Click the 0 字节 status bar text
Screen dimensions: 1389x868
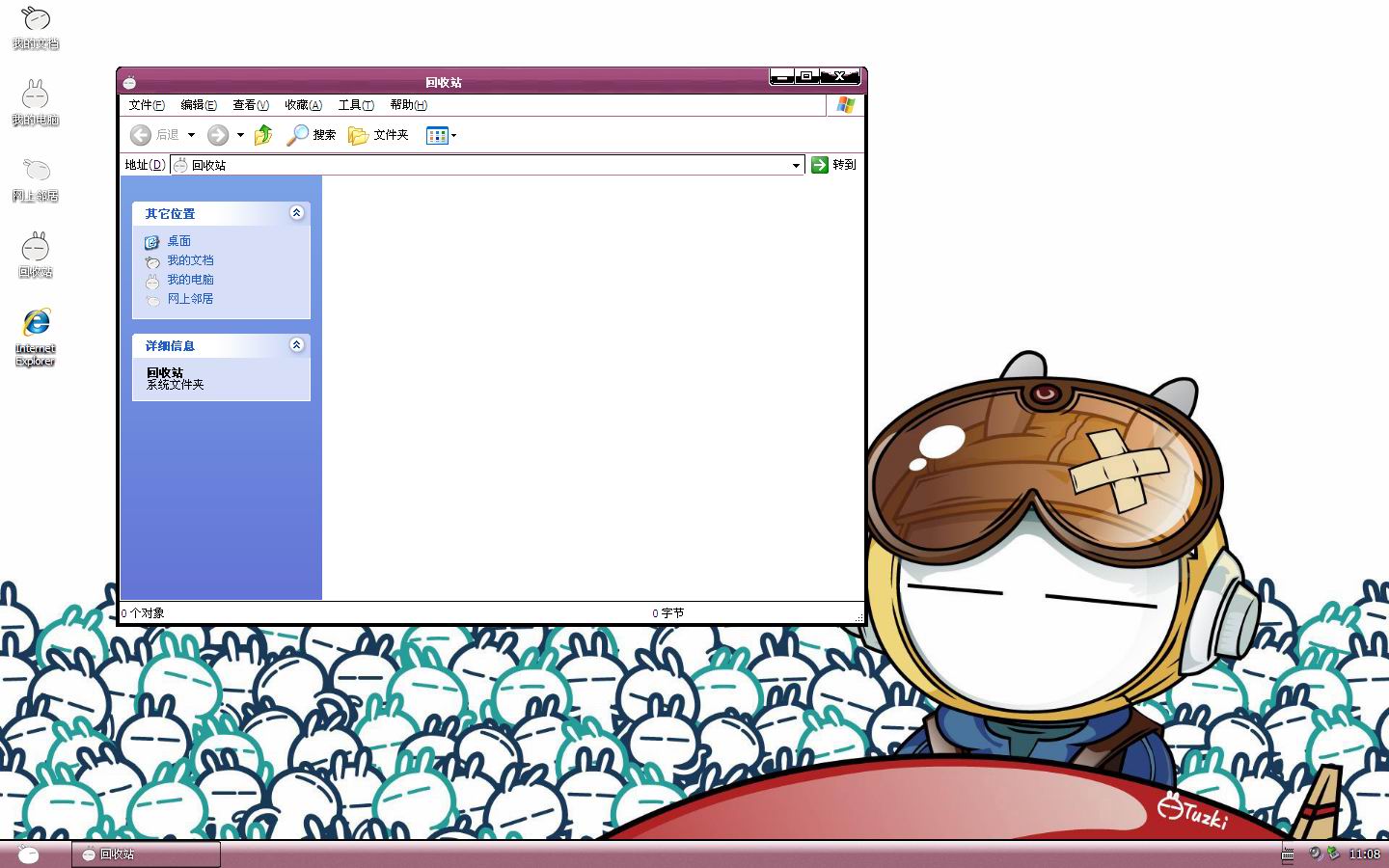click(x=667, y=613)
